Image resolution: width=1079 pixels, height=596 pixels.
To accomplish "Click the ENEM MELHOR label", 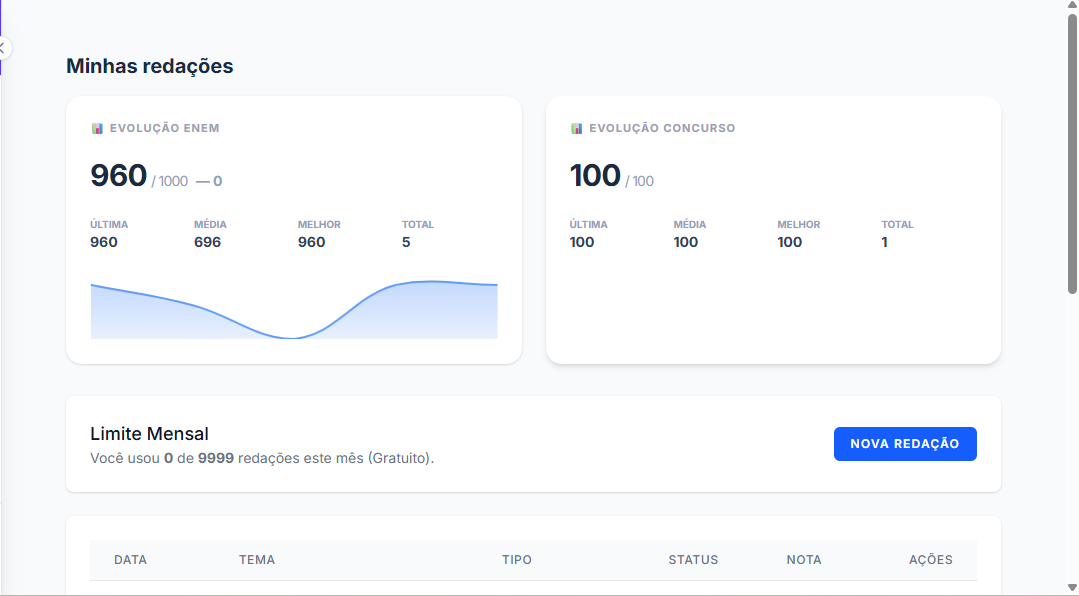I will [x=319, y=224].
